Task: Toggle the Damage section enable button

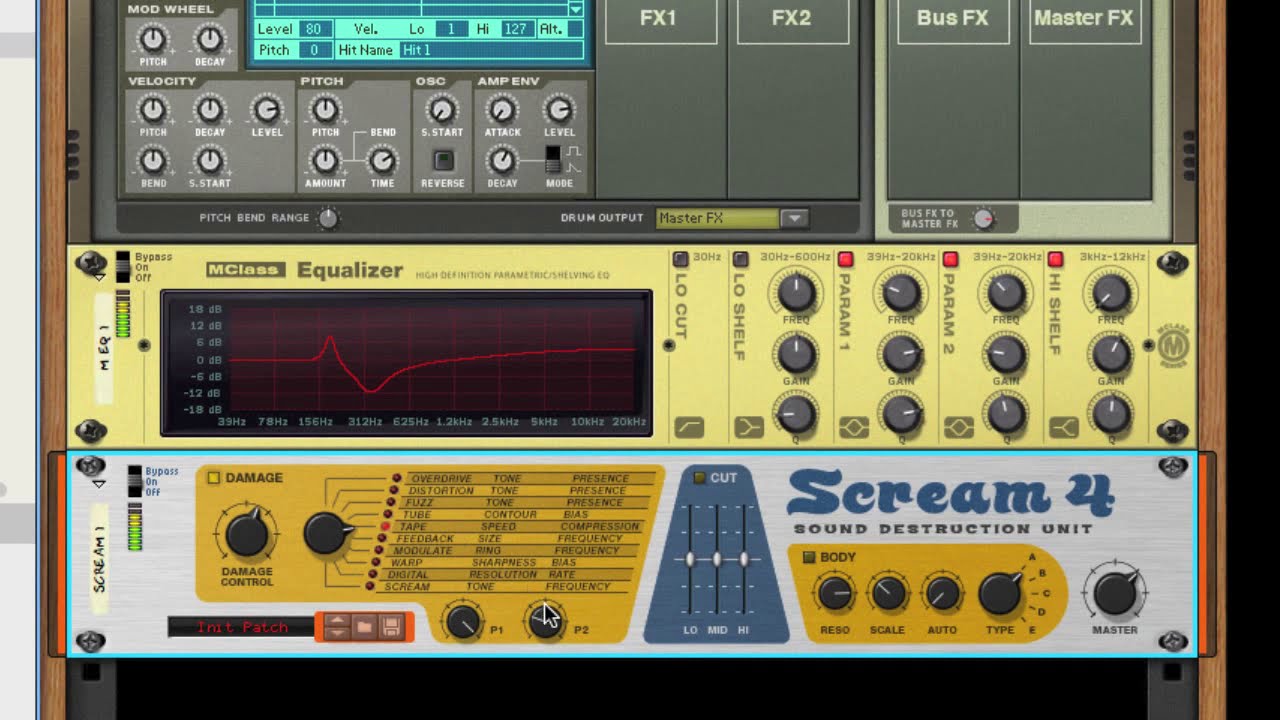Action: pyautogui.click(x=214, y=478)
